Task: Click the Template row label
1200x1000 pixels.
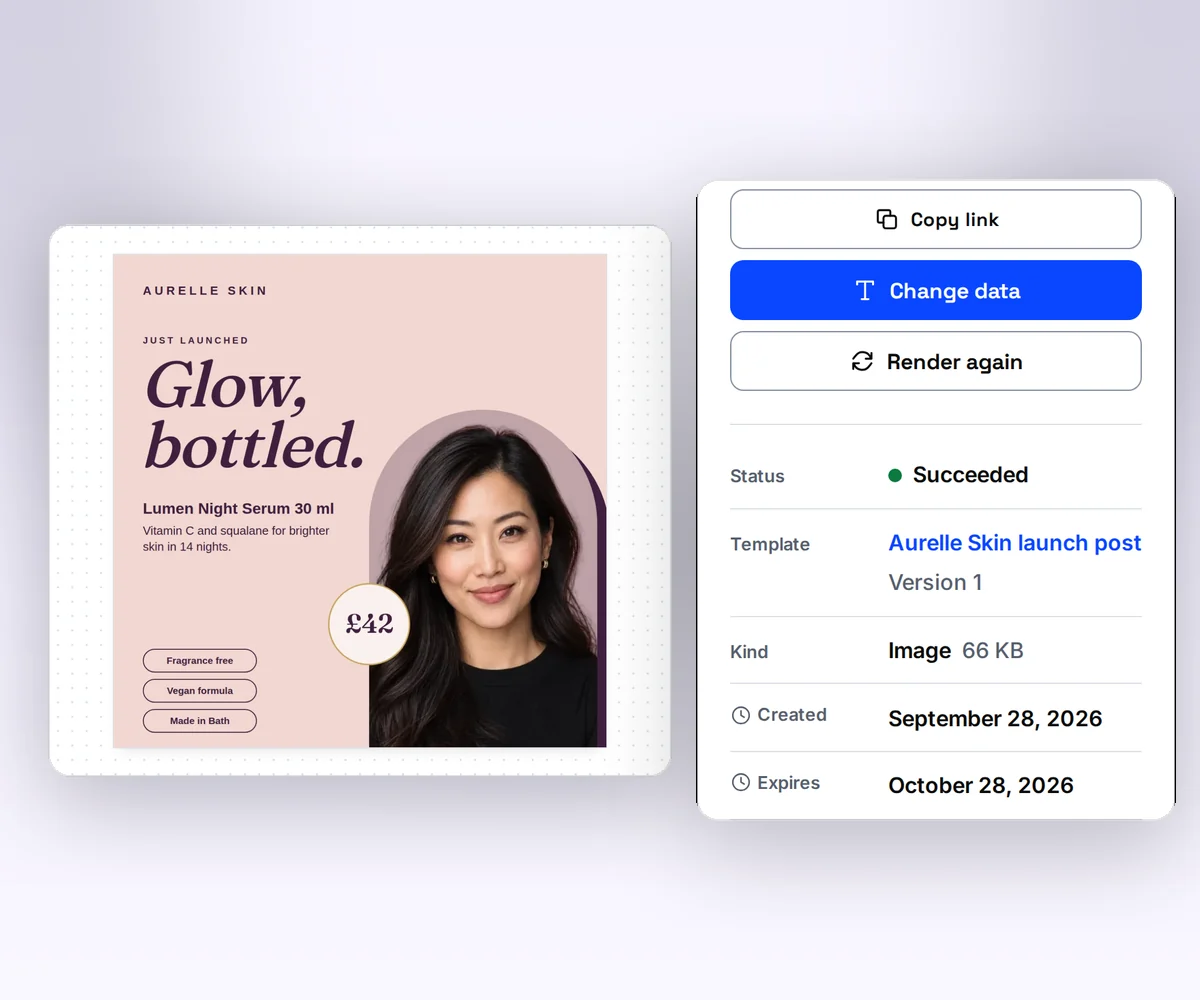Action: tap(770, 544)
